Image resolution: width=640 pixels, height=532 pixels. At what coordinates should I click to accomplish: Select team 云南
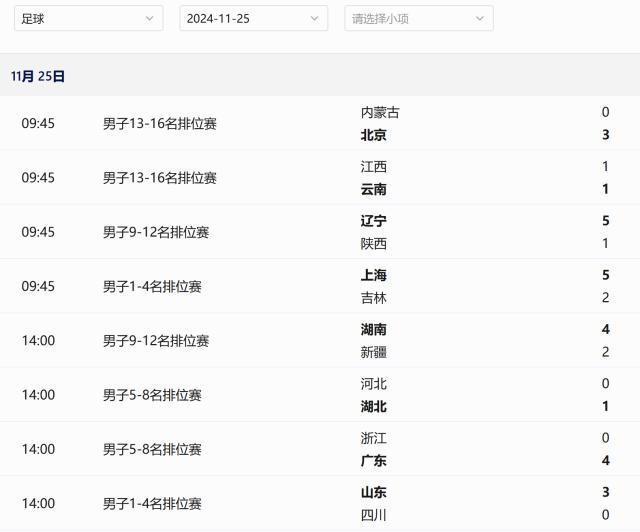[x=374, y=189]
